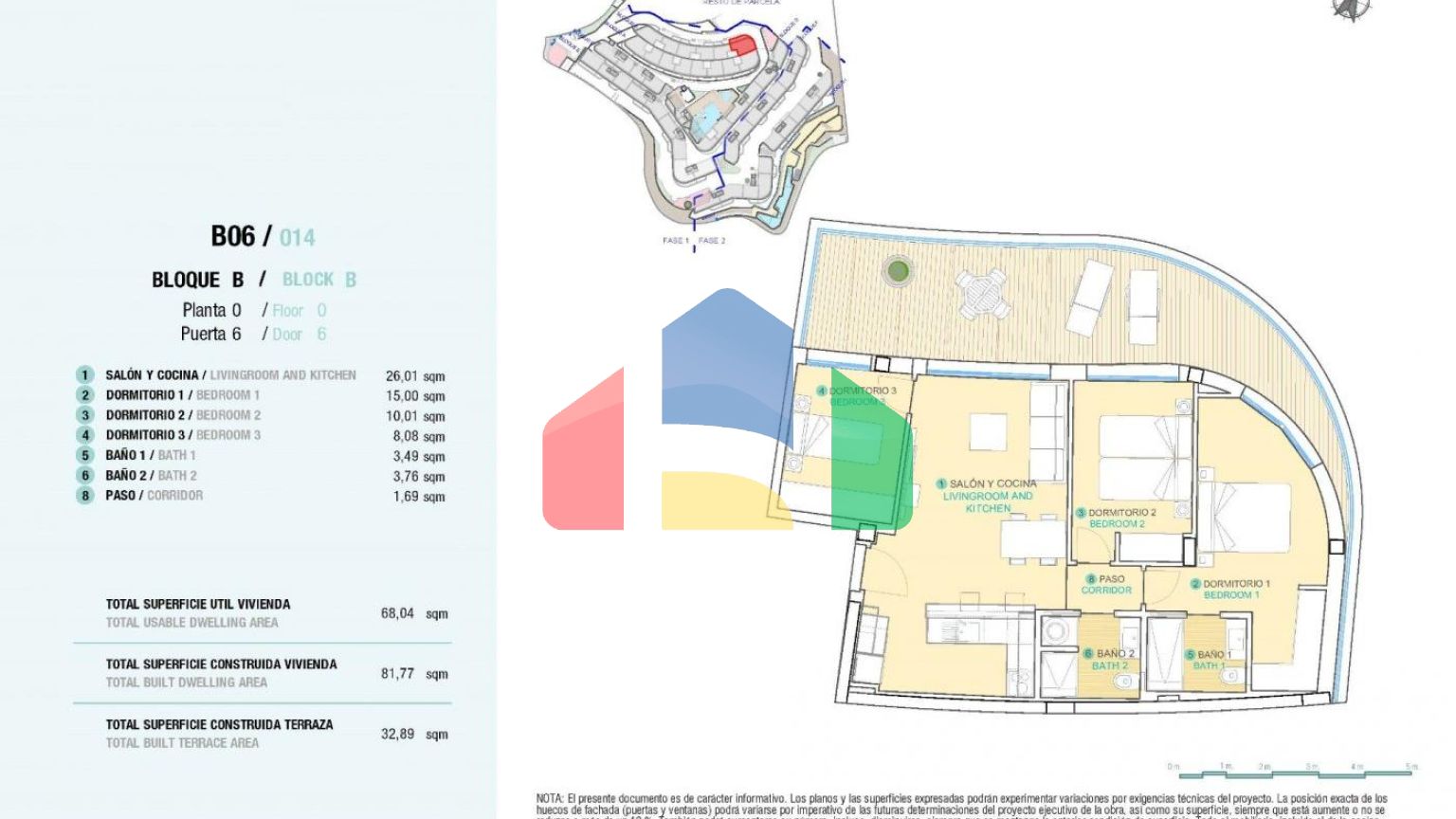Click the red highlighted unit on the site map

741,45
